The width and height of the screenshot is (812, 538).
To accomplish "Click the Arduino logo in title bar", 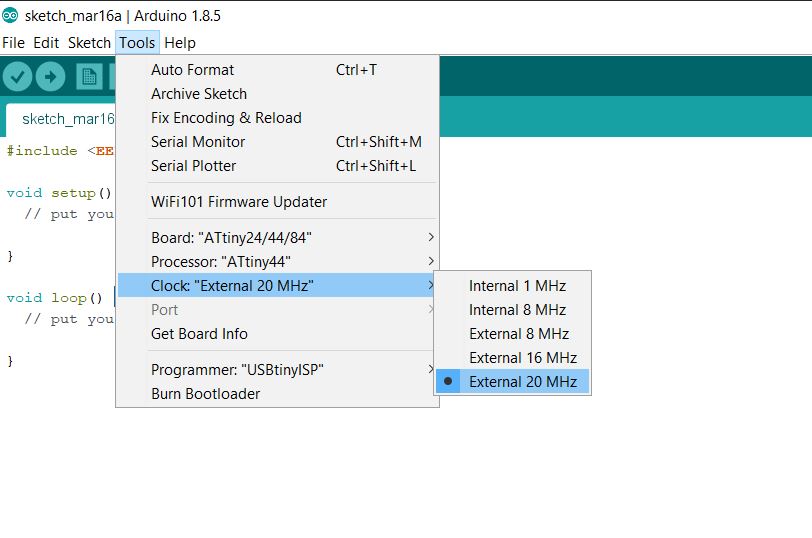I will click(x=10, y=15).
